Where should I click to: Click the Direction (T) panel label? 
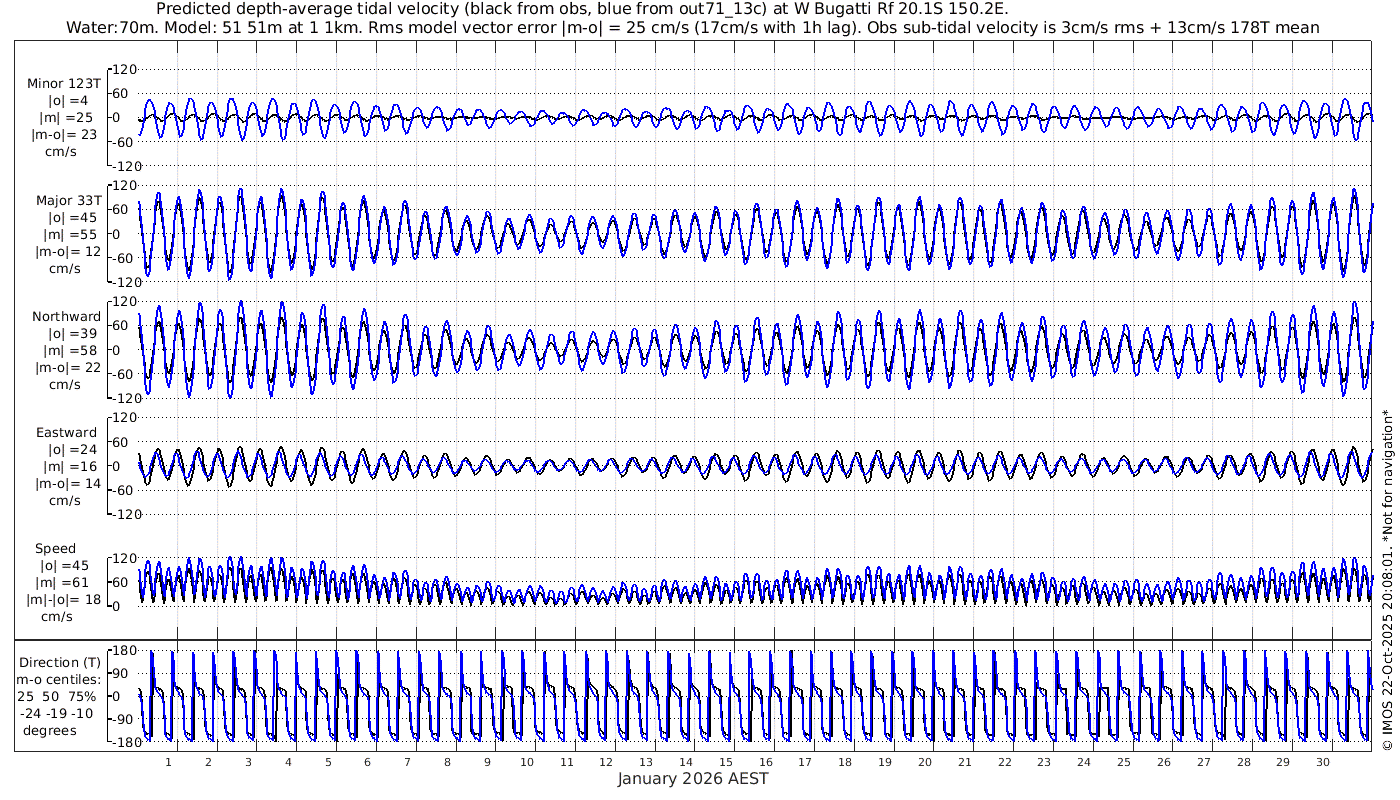[60, 663]
